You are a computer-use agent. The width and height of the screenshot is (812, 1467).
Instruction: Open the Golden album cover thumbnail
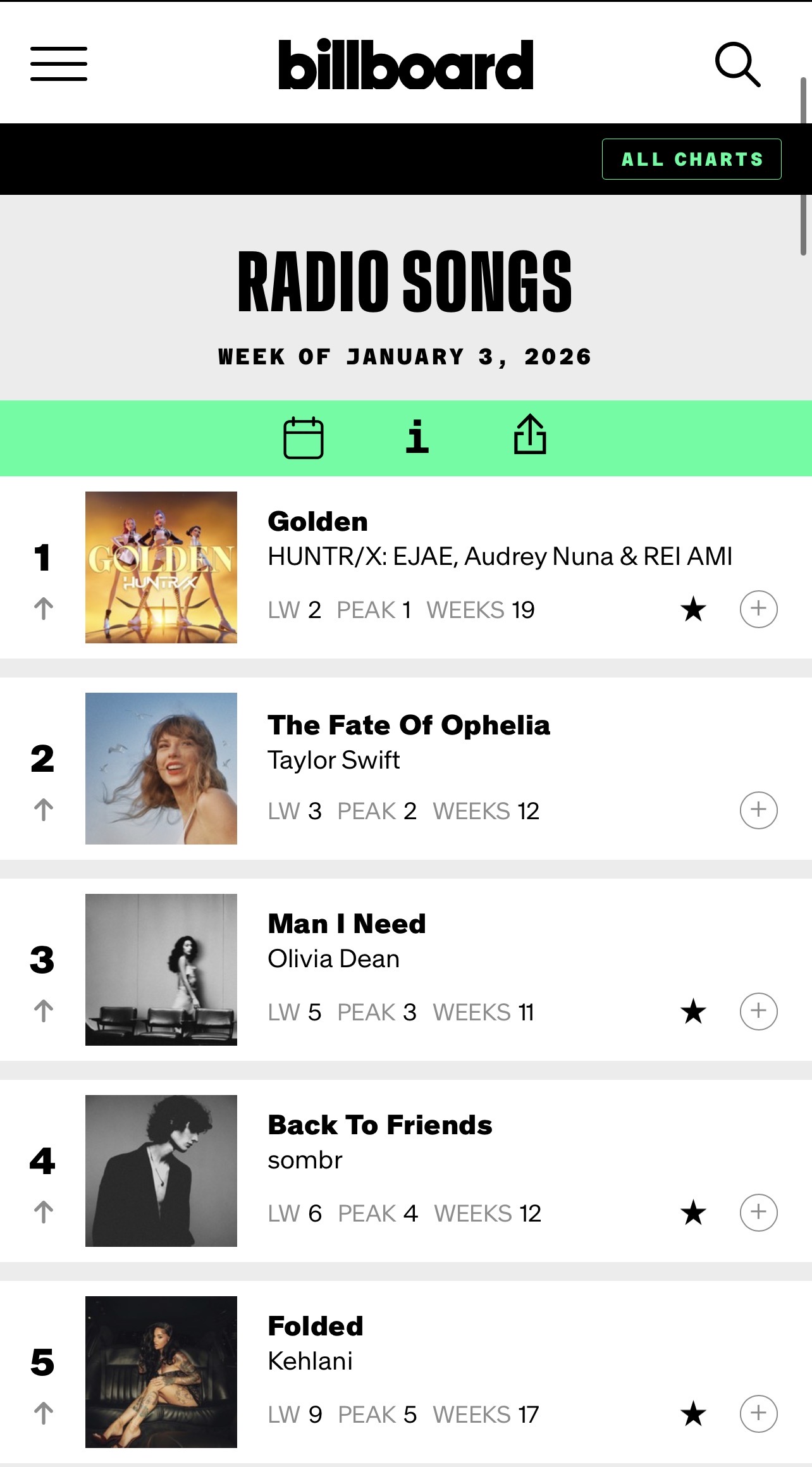(x=161, y=567)
